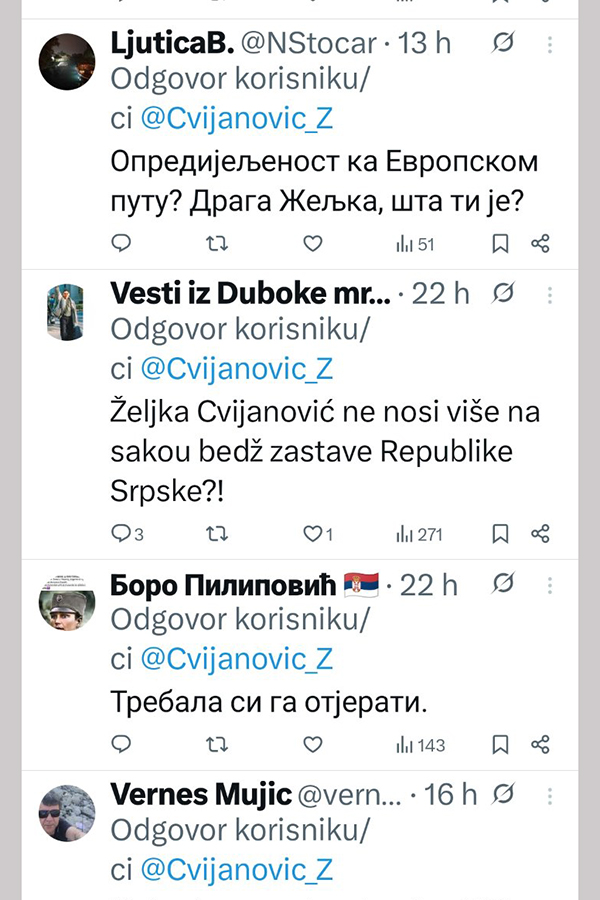Bookmark LjuticaB.'s tweet

501,243
